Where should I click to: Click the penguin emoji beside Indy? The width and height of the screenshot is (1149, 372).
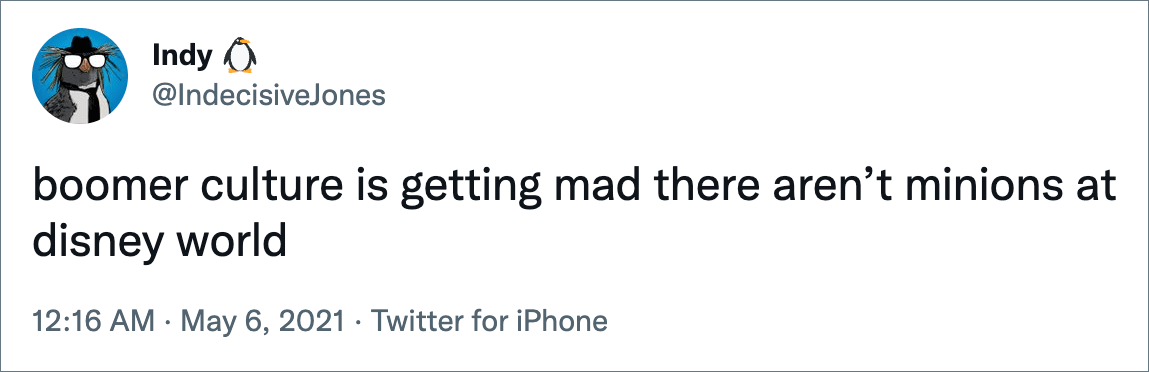[238, 56]
